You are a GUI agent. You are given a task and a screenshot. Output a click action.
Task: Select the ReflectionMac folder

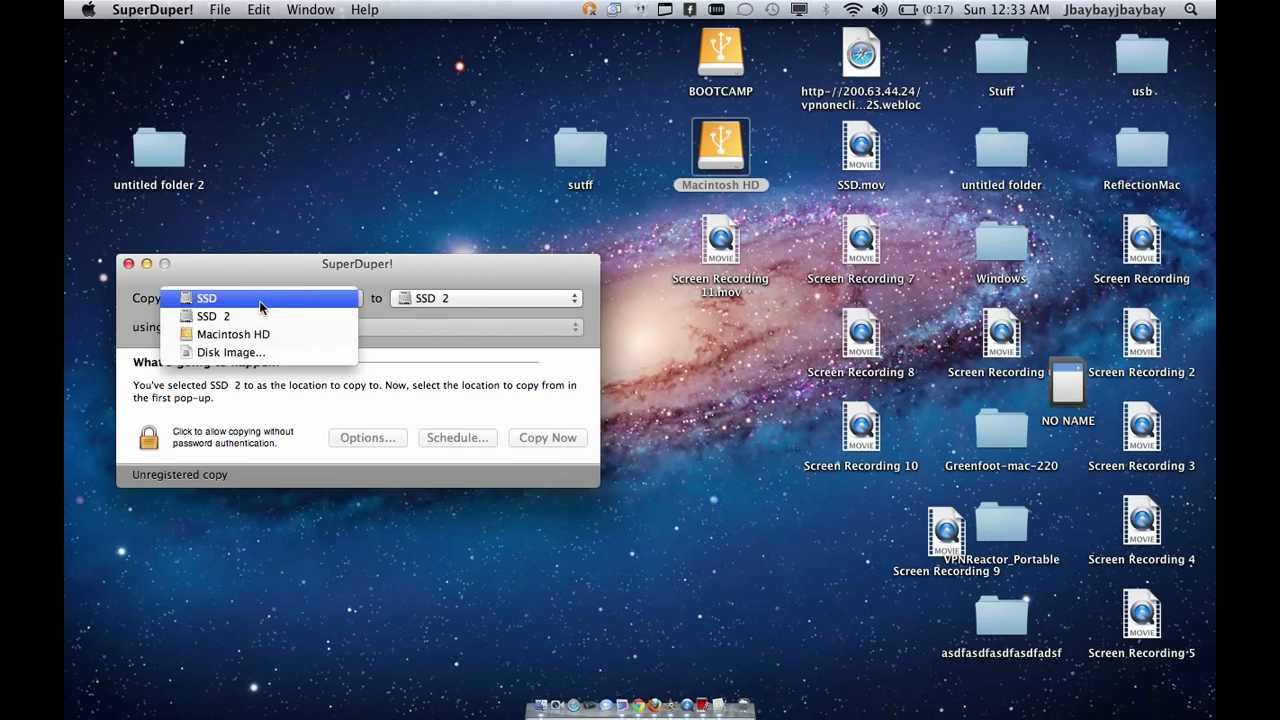(x=1141, y=147)
